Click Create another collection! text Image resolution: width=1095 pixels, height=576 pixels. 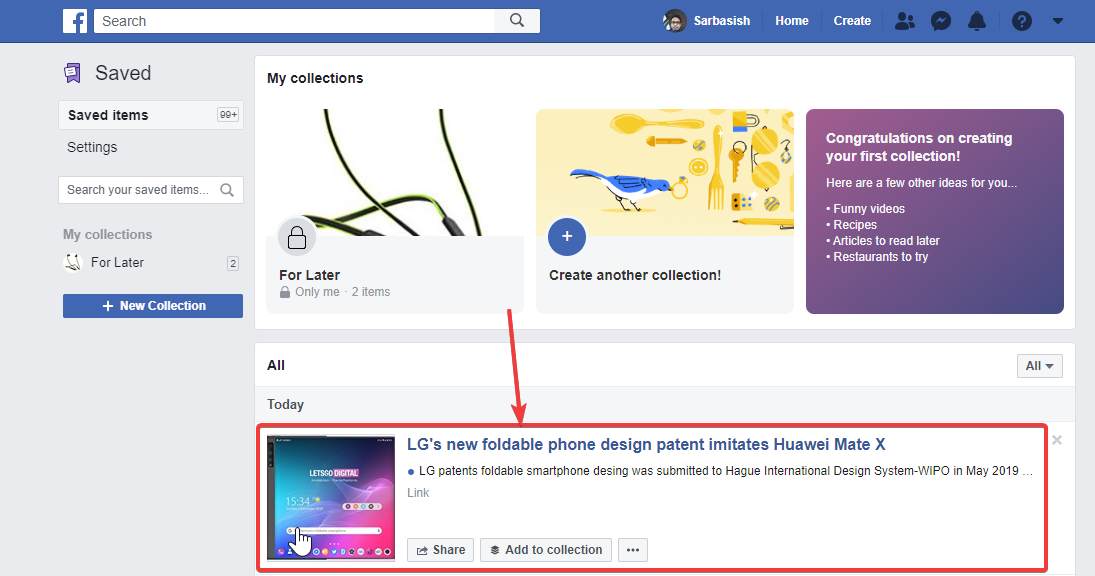click(x=635, y=275)
